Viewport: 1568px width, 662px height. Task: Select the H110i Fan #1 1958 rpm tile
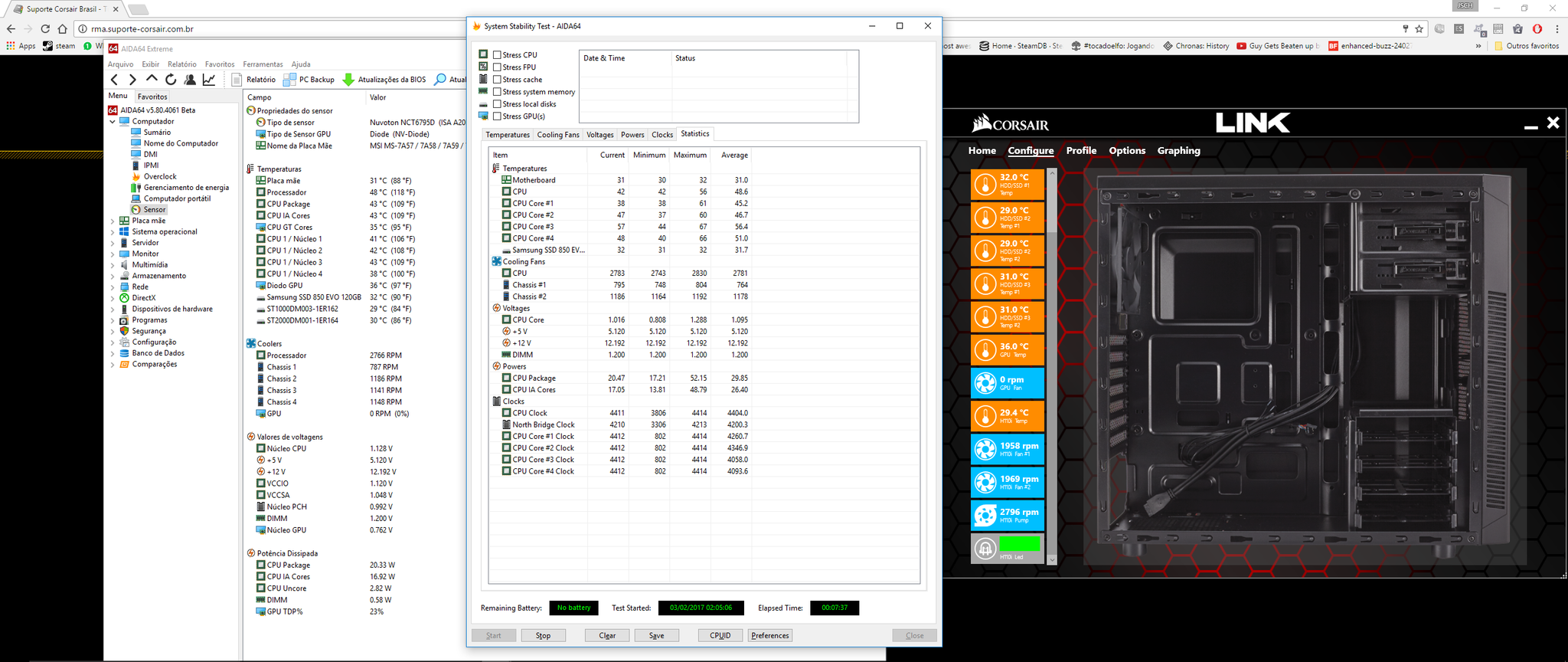(x=1008, y=449)
